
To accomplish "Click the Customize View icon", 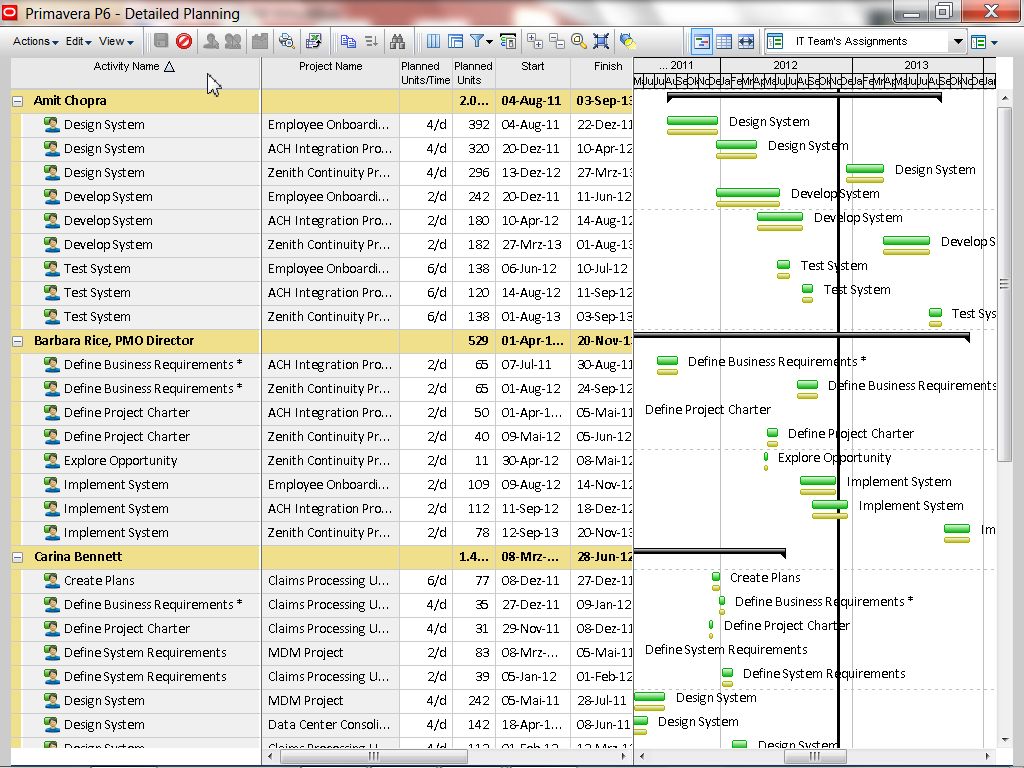I will point(456,41).
